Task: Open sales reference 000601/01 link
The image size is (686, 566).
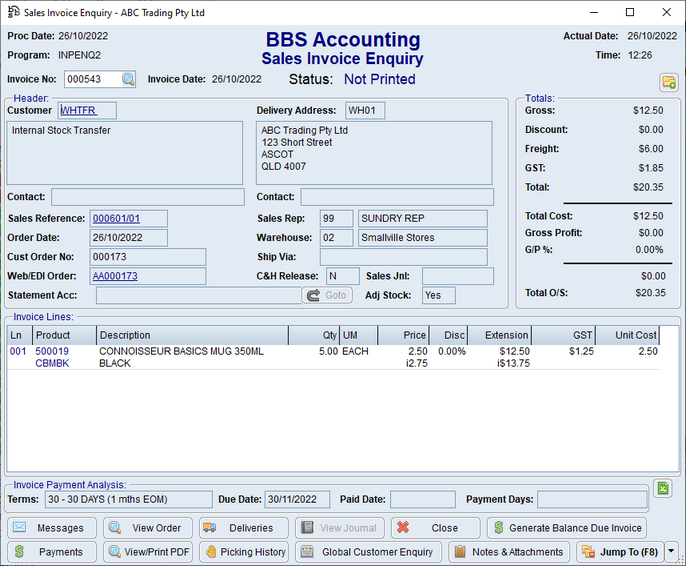Action: [116, 219]
